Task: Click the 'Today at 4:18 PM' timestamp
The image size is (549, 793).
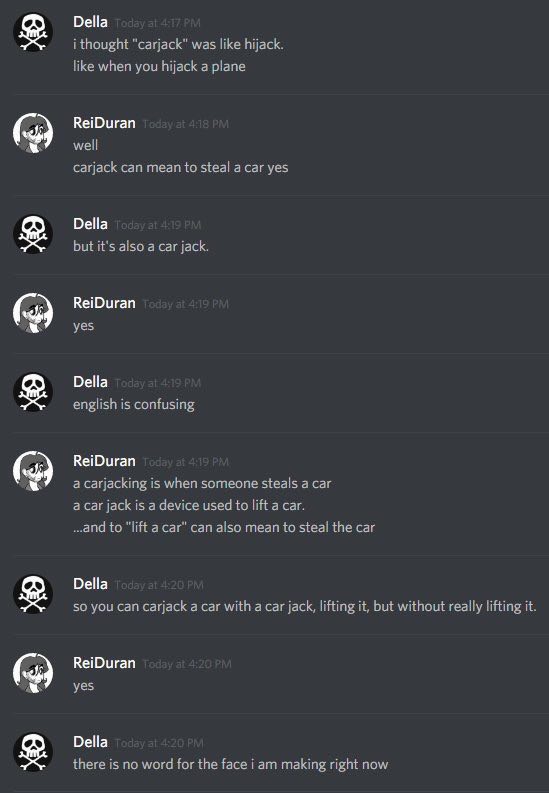Action: 186,124
